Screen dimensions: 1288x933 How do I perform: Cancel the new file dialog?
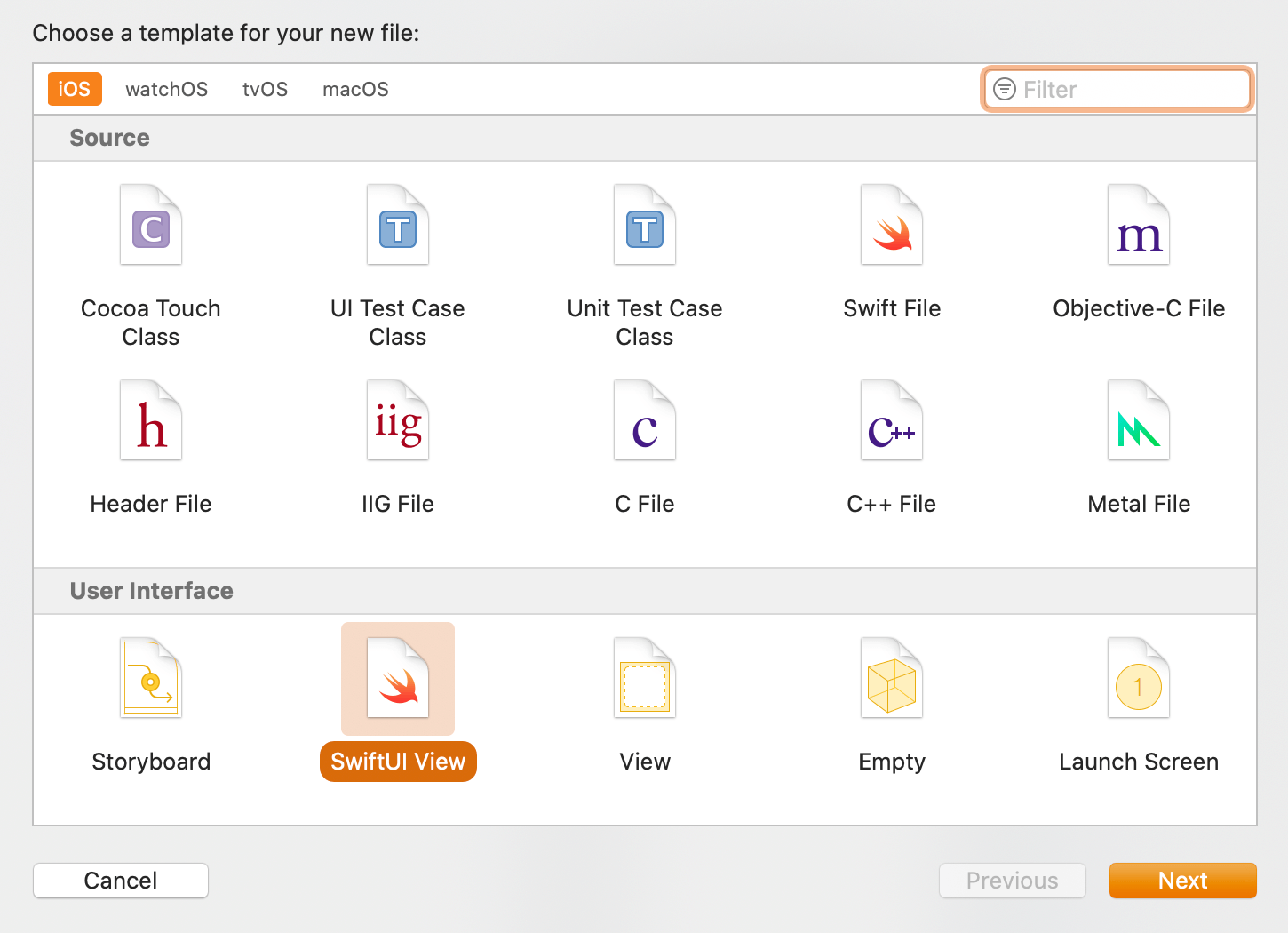point(121,881)
